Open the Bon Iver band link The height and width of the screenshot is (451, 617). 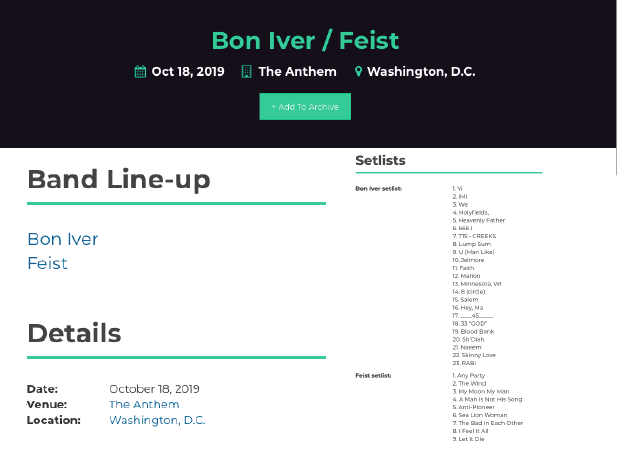click(x=62, y=239)
